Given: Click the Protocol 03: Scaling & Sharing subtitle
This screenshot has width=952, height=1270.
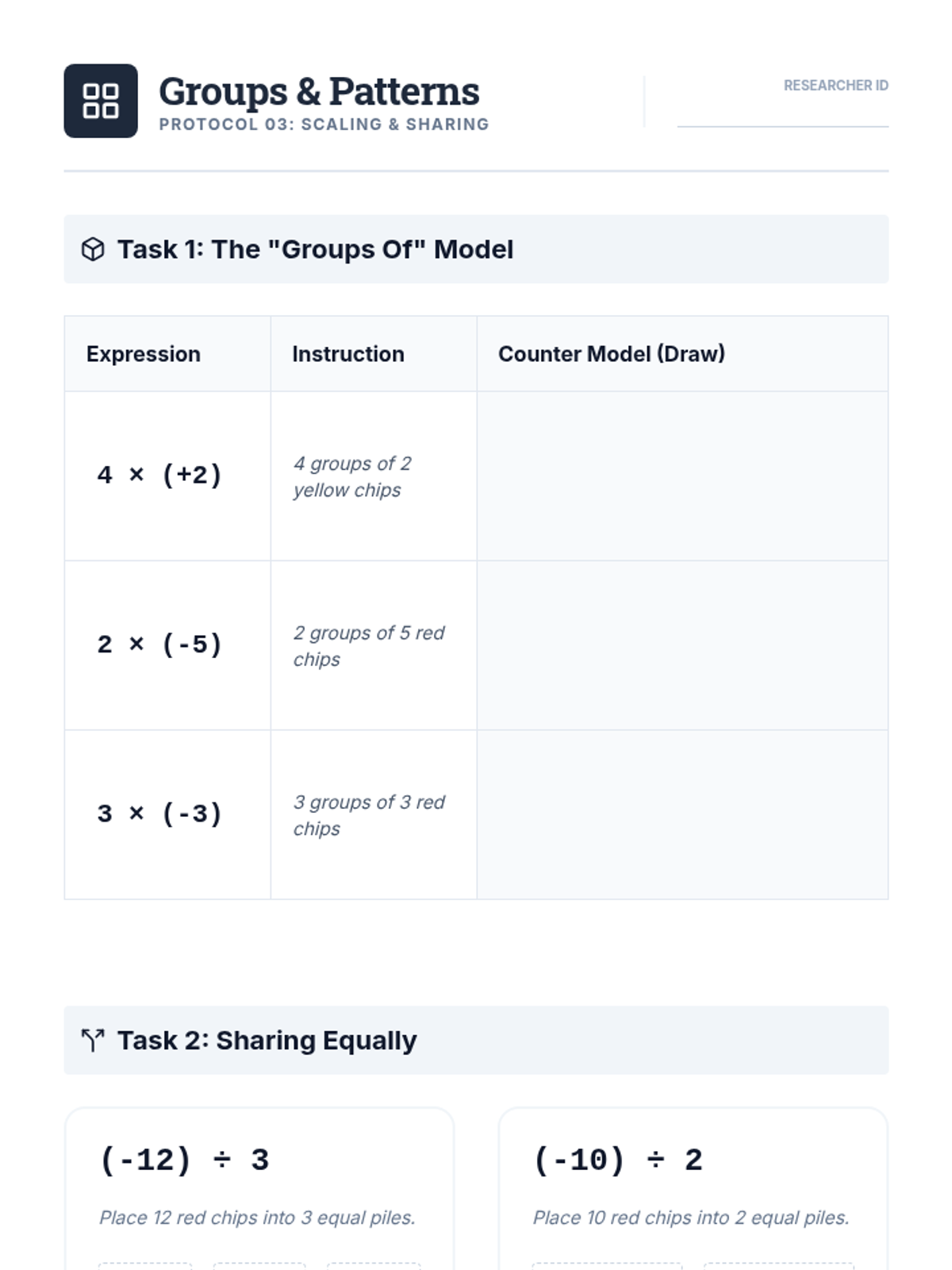Looking at the screenshot, I should pyautogui.click(x=324, y=125).
